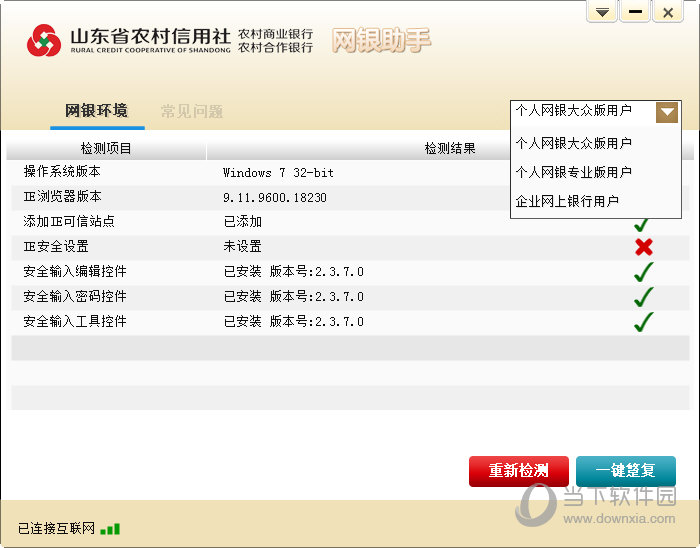Click the 检测项目 column header
The height and width of the screenshot is (548, 700).
coord(106,148)
